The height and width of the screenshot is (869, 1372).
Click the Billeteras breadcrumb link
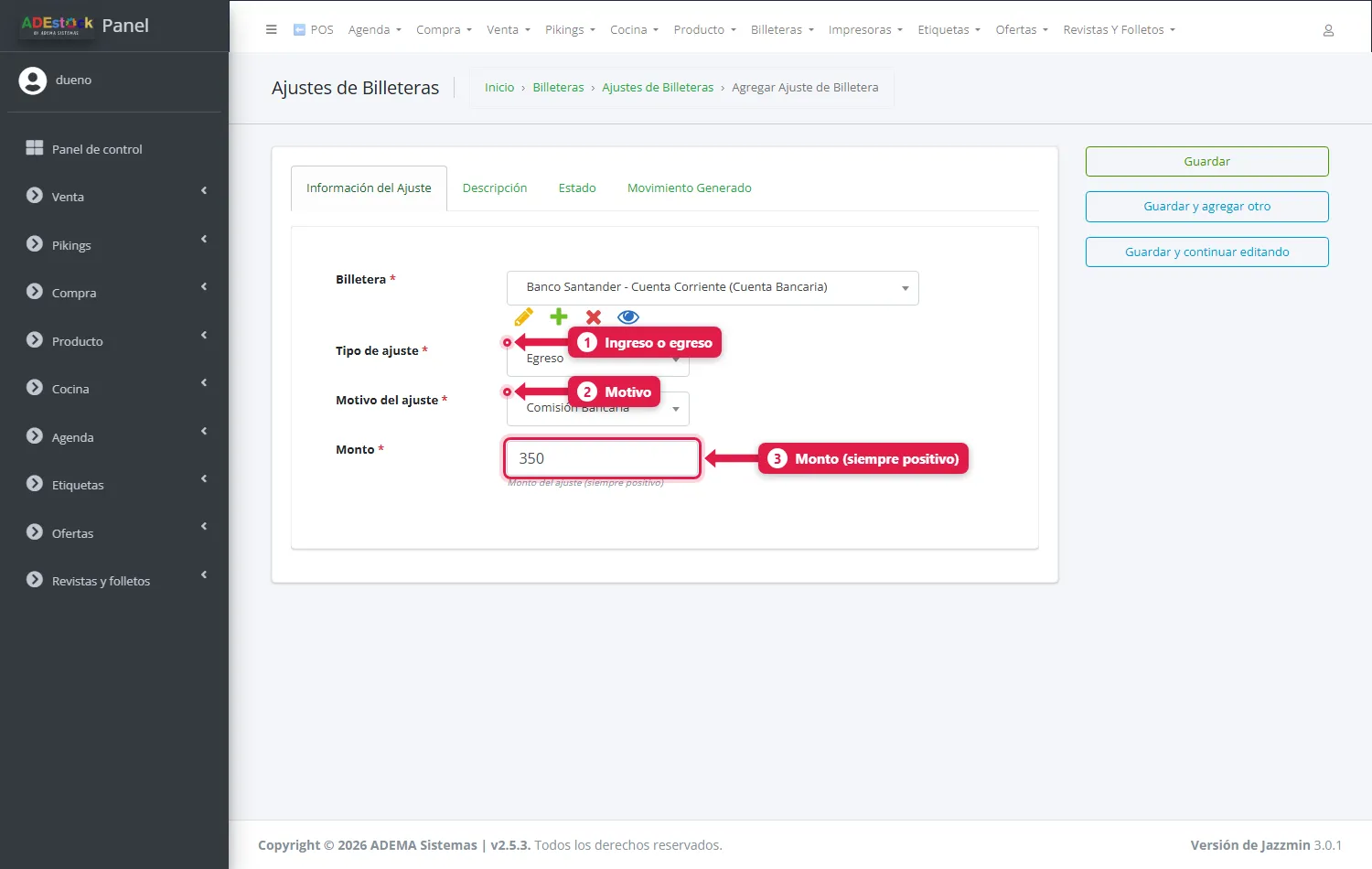click(x=558, y=88)
